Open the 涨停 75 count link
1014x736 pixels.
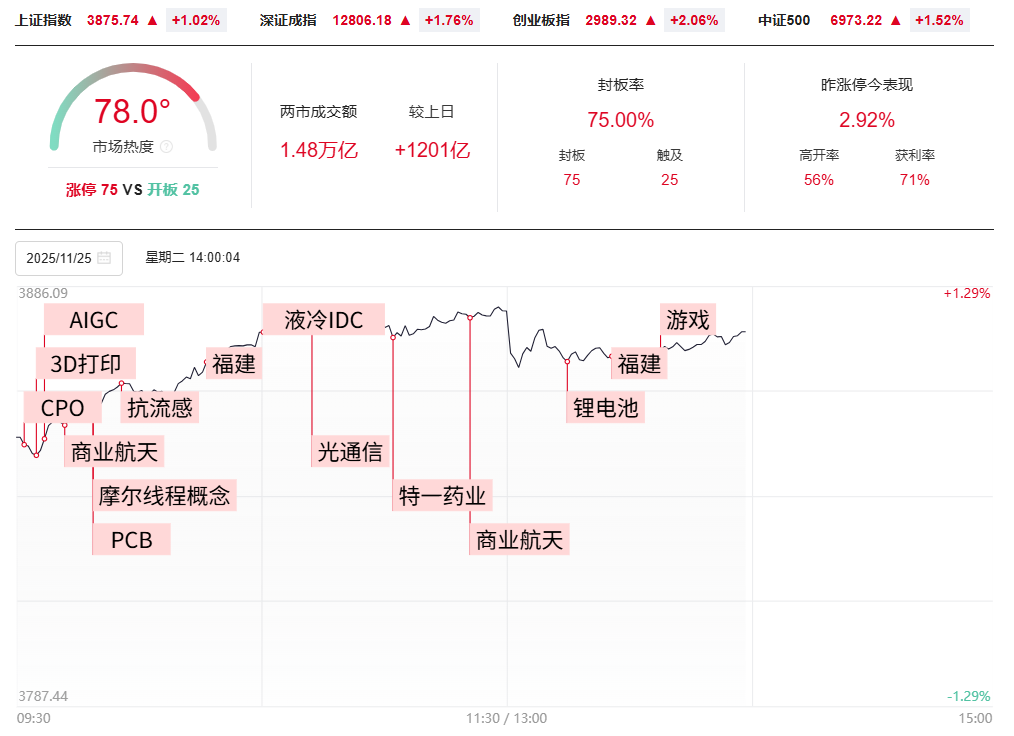pyautogui.click(x=92, y=189)
